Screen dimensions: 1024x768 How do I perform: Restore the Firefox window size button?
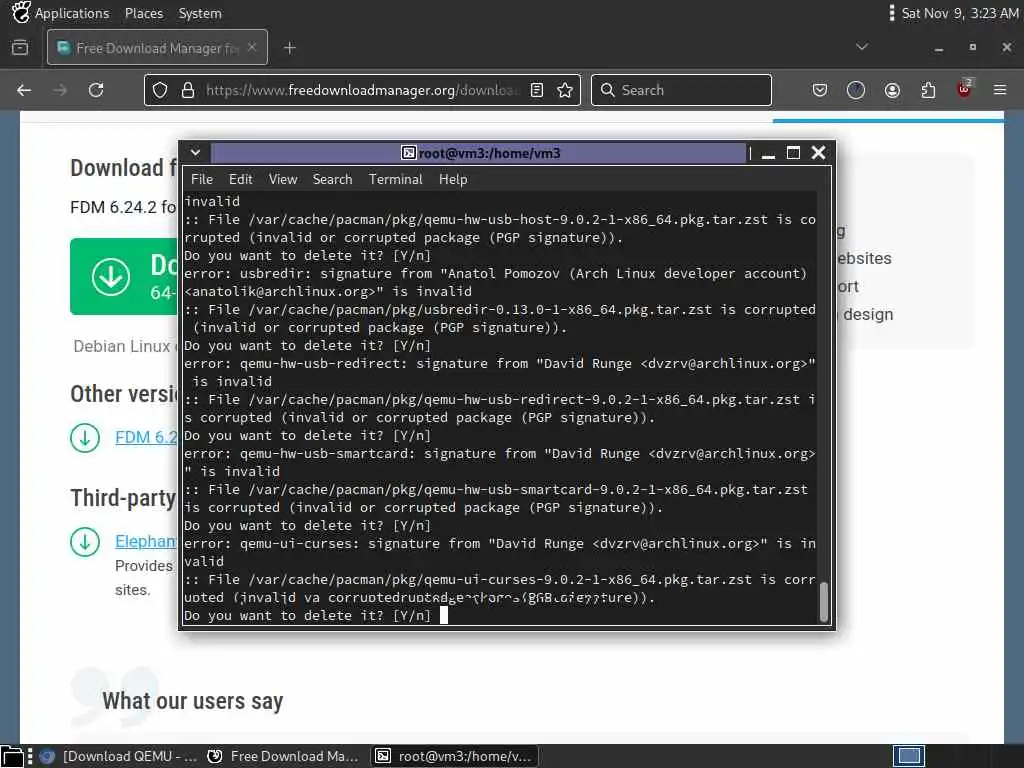pos(972,47)
